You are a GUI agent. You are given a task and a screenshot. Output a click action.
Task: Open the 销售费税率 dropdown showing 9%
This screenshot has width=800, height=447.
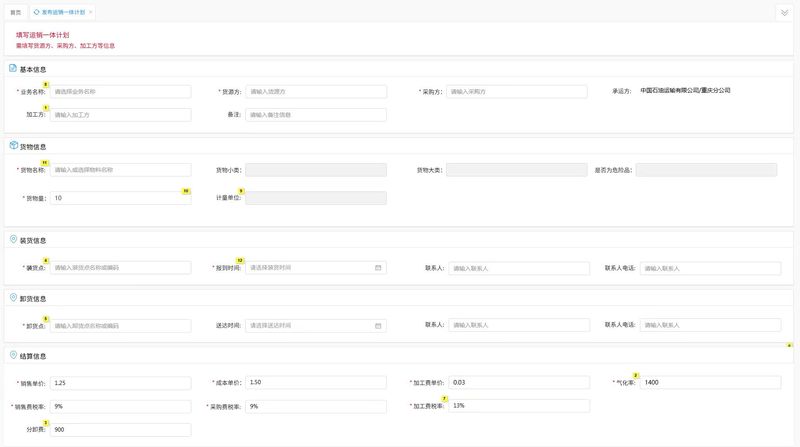[x=120, y=406]
